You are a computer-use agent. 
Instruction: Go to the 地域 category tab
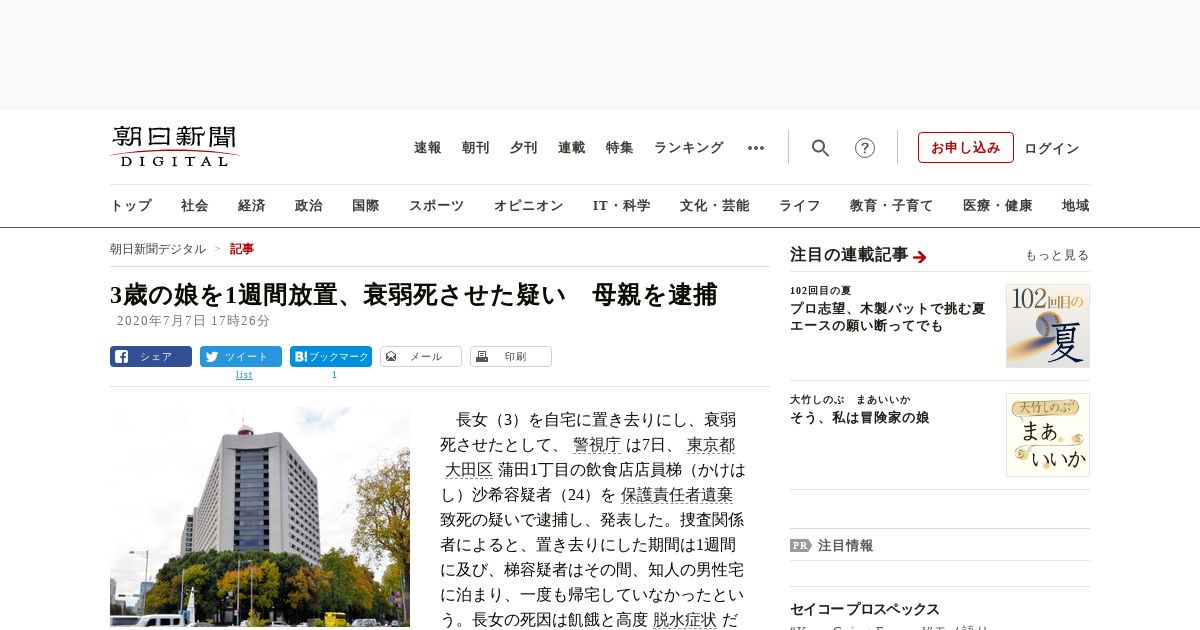[1076, 206]
